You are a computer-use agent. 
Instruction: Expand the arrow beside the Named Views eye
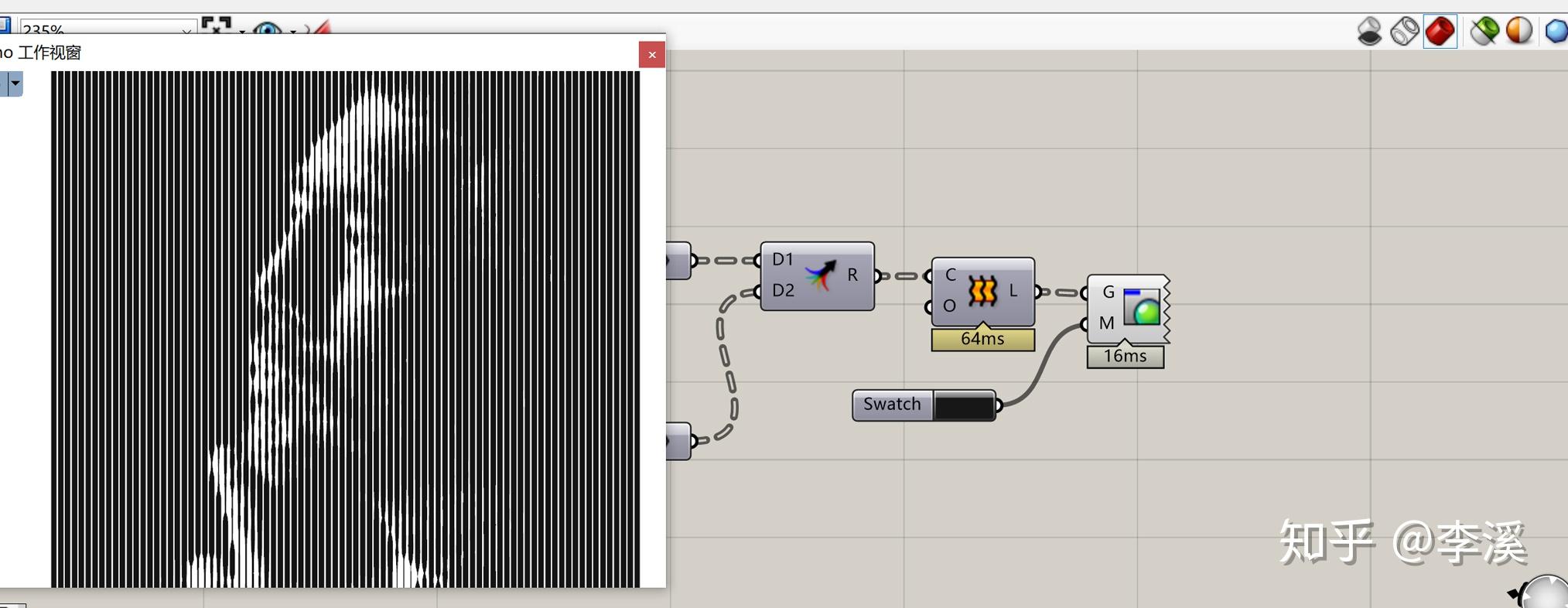point(293,31)
